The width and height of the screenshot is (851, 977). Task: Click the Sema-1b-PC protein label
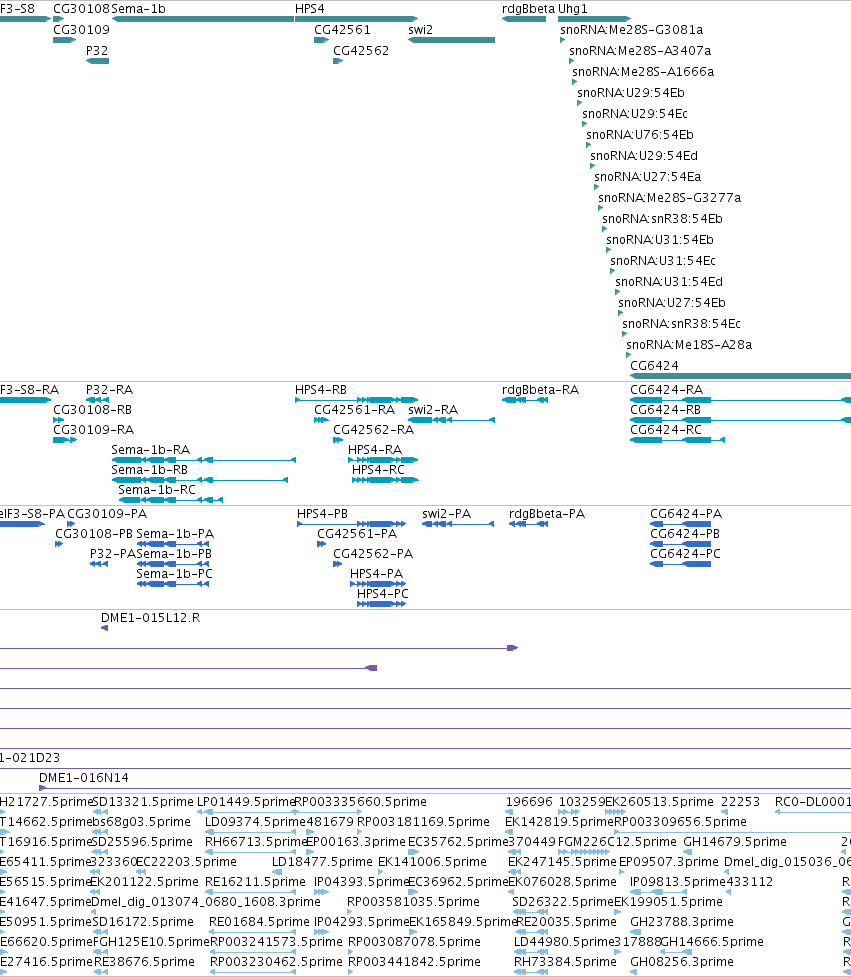pyautogui.click(x=174, y=574)
